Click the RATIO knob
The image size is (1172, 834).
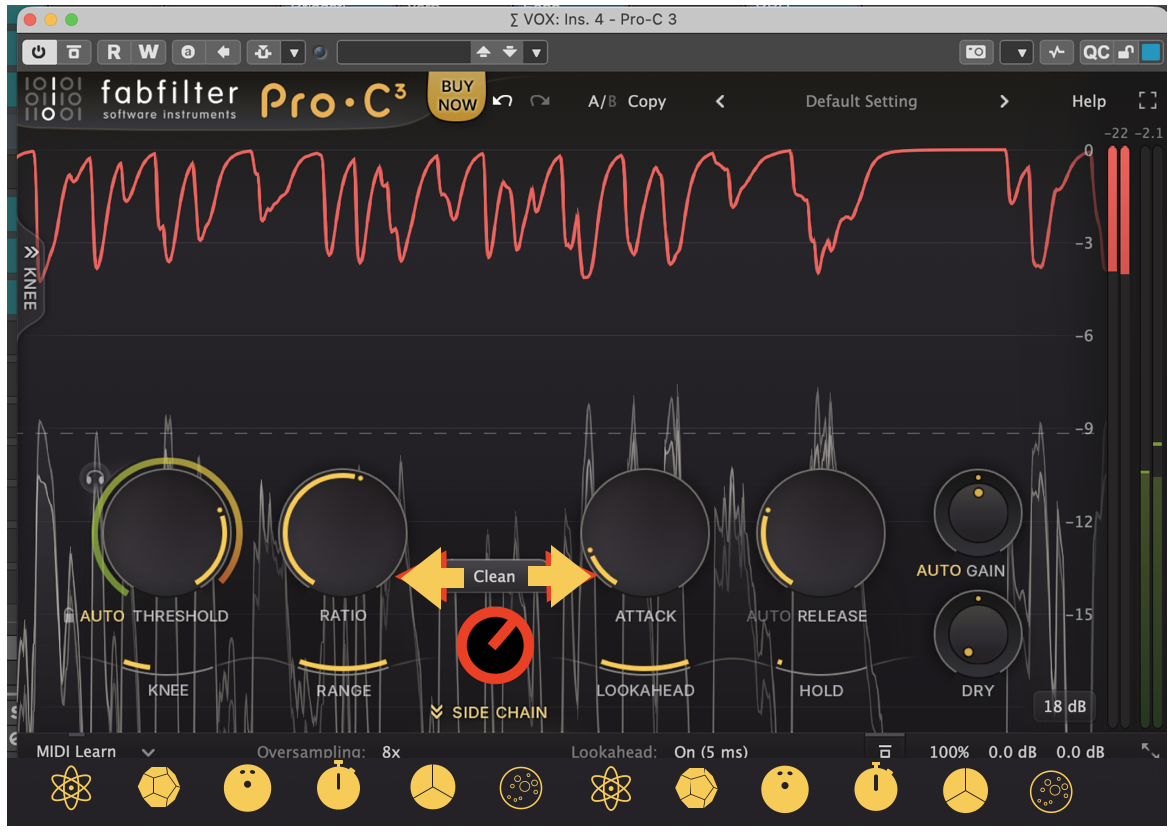point(344,532)
